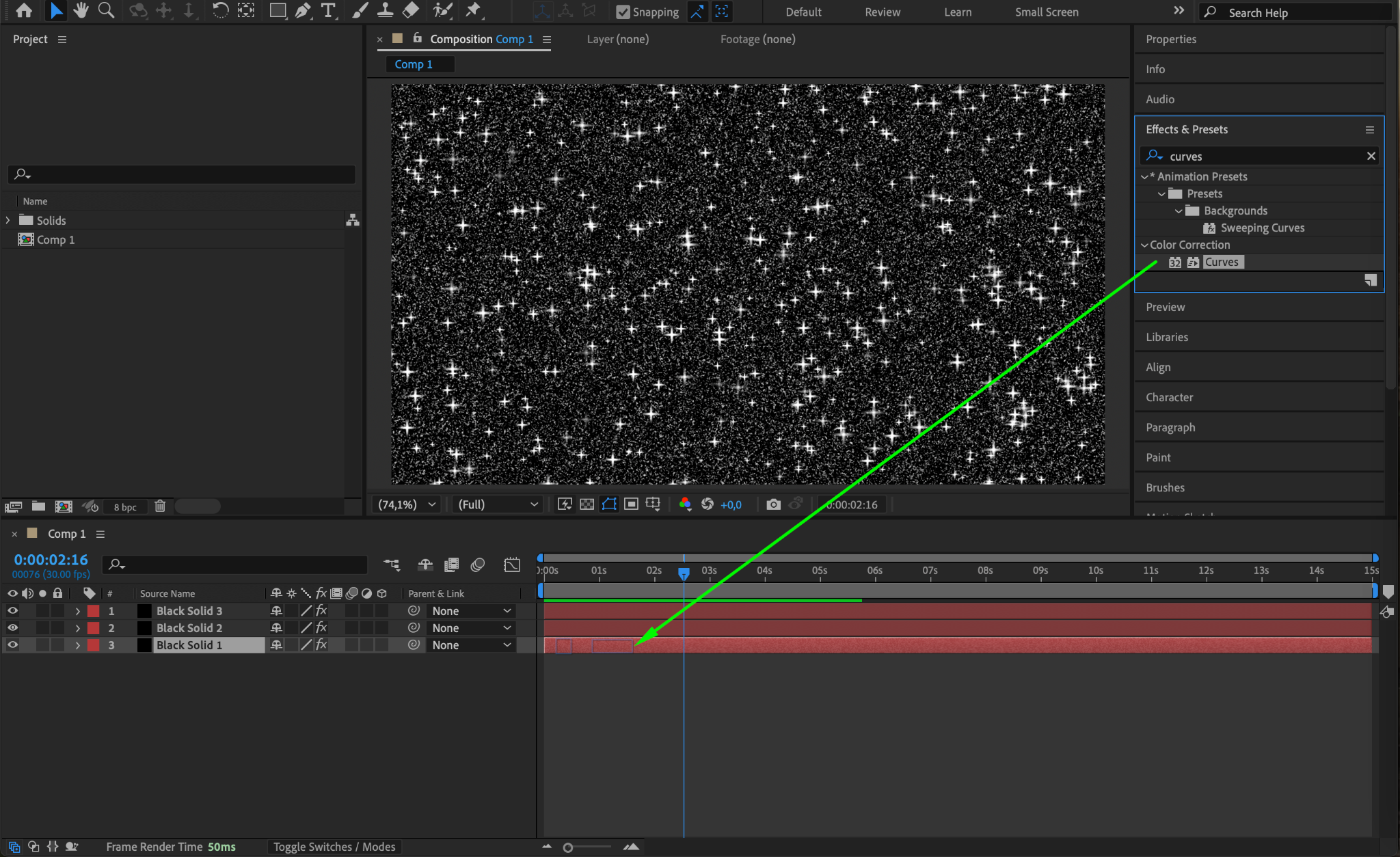Hide the Black Solid 2 layer
The height and width of the screenshot is (857, 1400).
click(12, 628)
